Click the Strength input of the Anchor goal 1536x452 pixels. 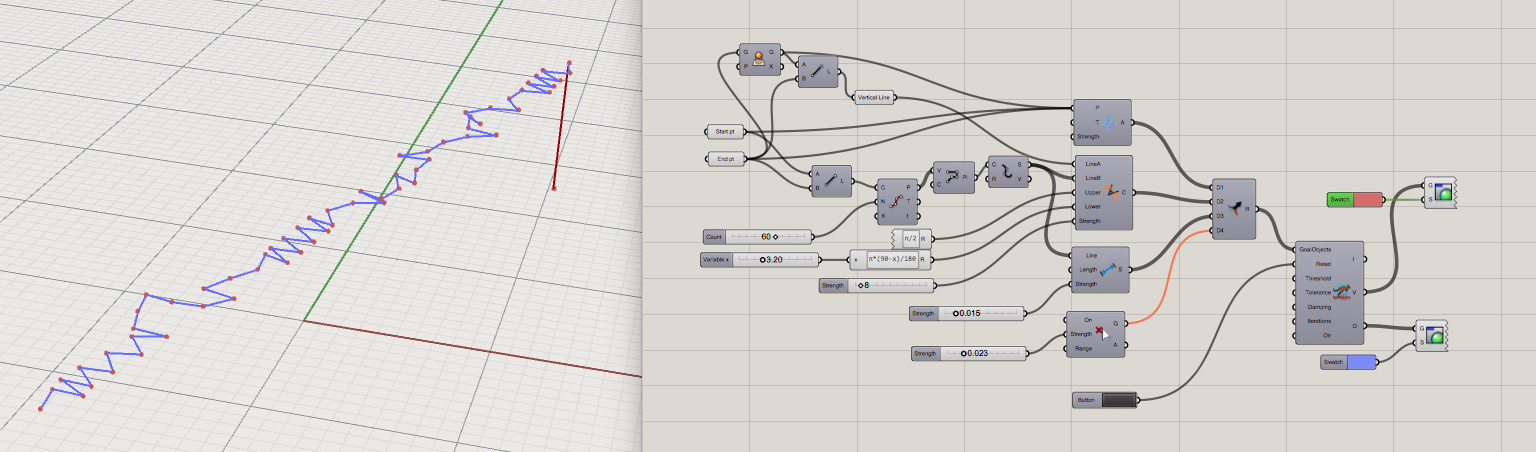tap(1087, 136)
